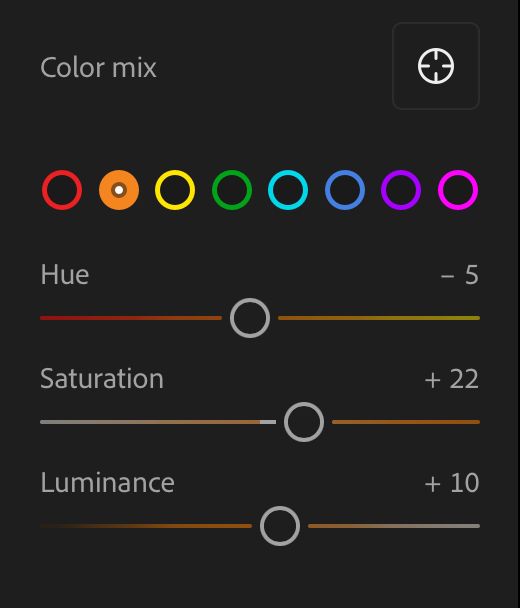This screenshot has height=608, width=520.
Task: Select the purple color circle
Action: click(401, 190)
